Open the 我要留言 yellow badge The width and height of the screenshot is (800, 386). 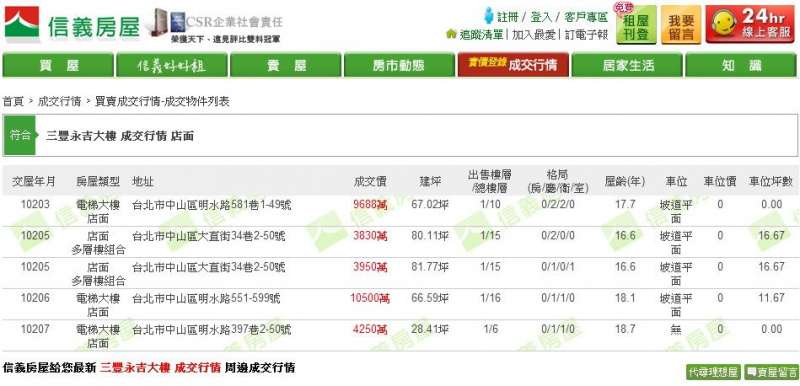coord(681,24)
